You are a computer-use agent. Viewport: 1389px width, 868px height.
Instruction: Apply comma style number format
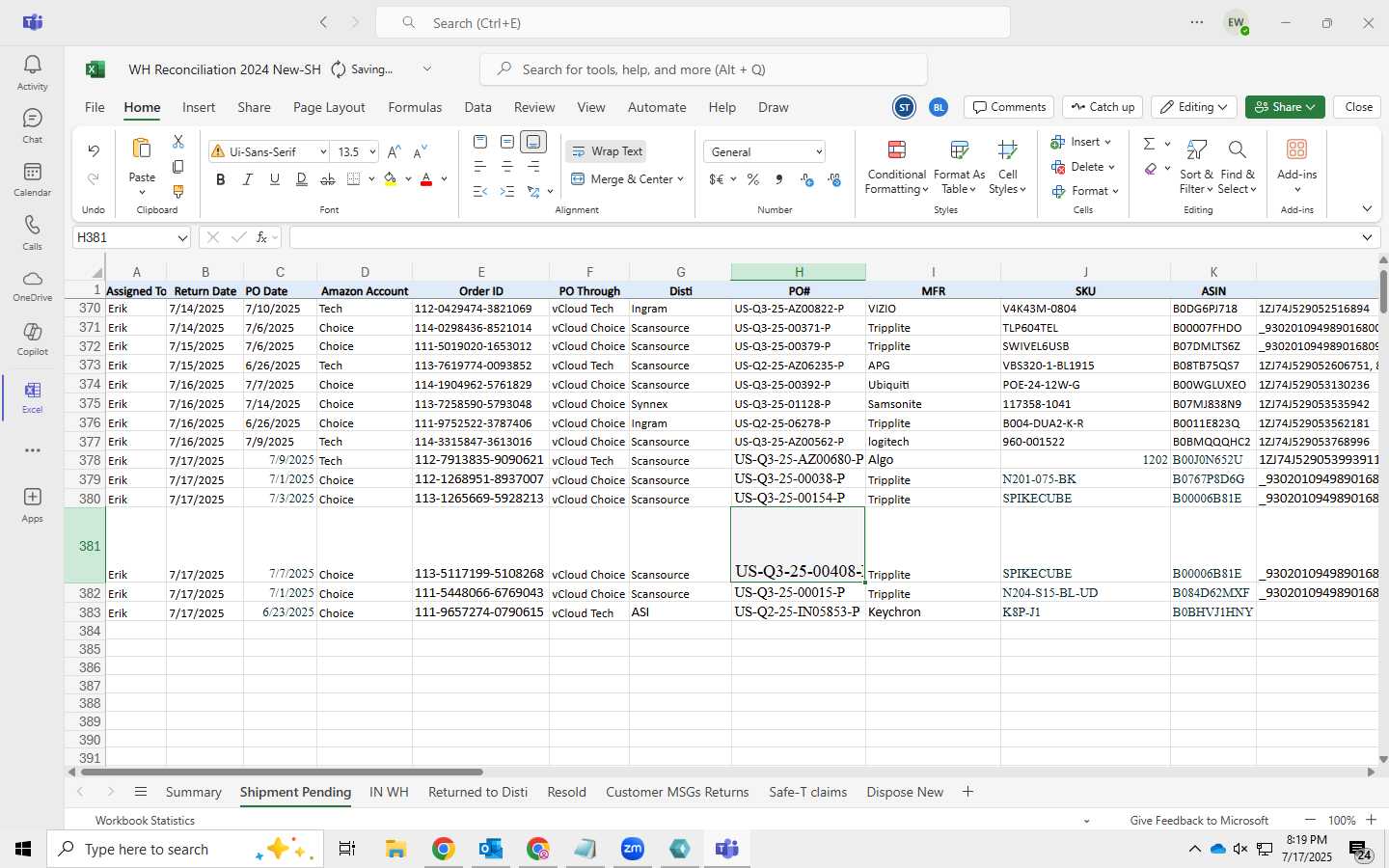(x=778, y=179)
